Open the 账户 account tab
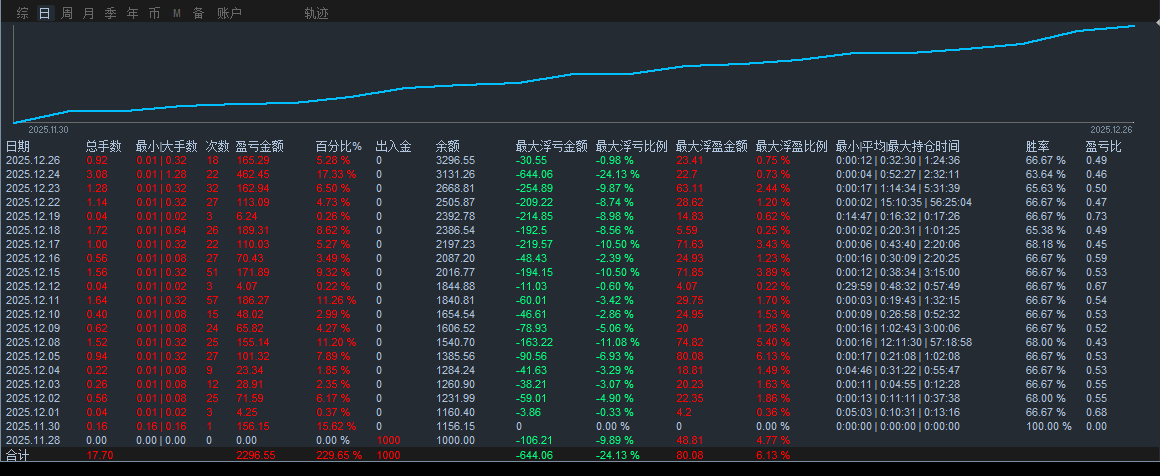This screenshot has width=1160, height=476. click(229, 13)
